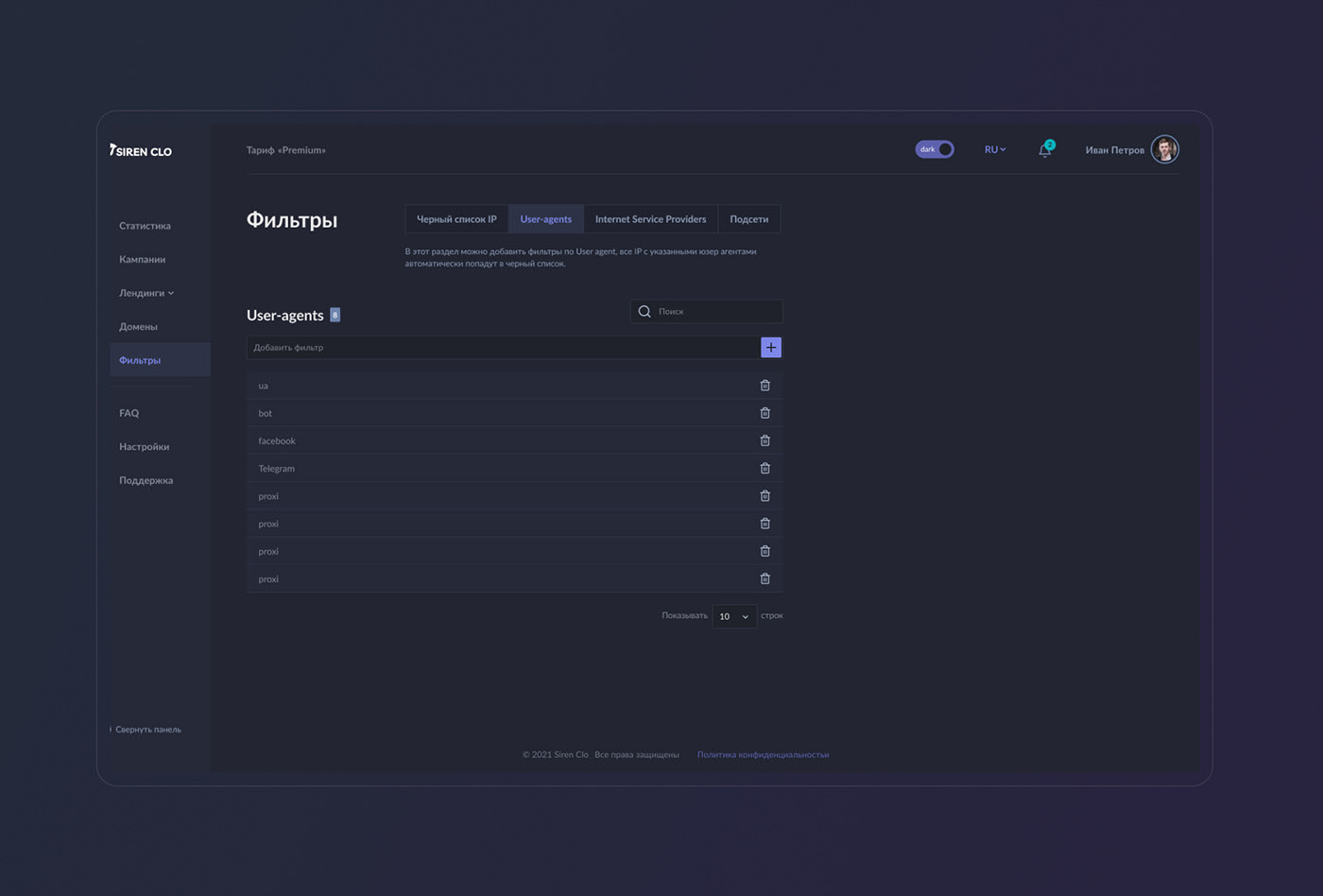Viewport: 1323px width, 896px height.
Task: Collapse sidebar via Свернуть панель
Action: pos(146,730)
